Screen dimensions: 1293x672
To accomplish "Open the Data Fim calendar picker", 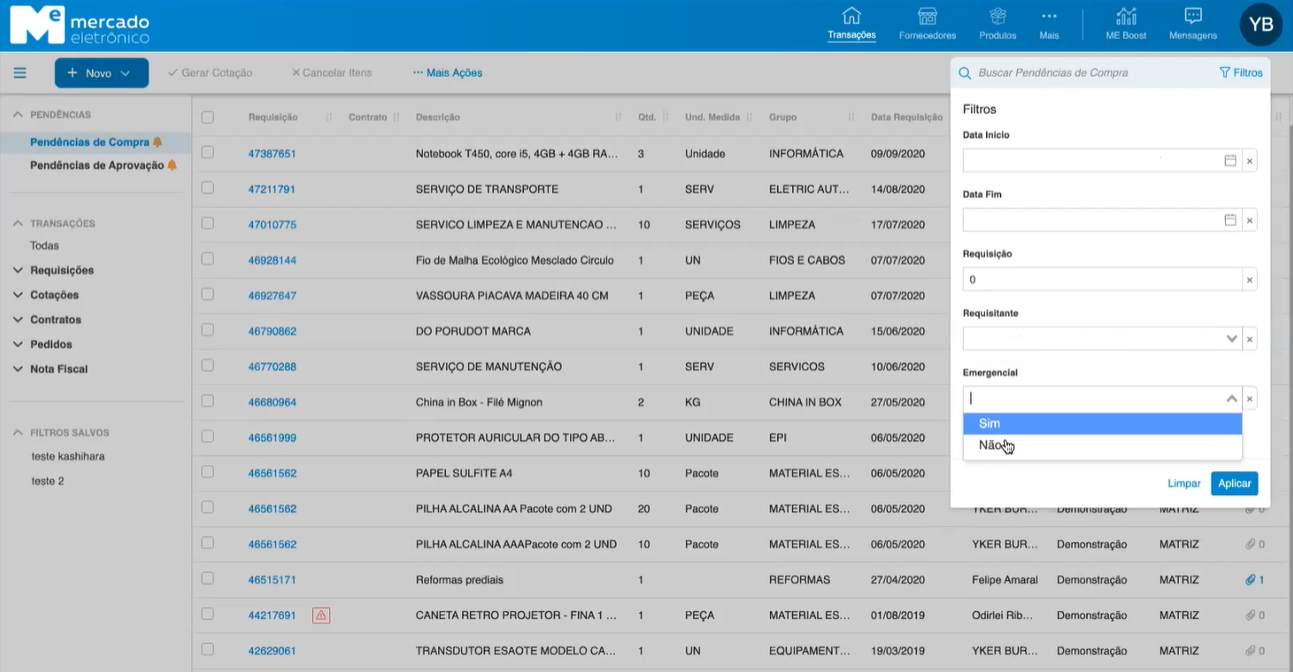I will click(x=1230, y=220).
